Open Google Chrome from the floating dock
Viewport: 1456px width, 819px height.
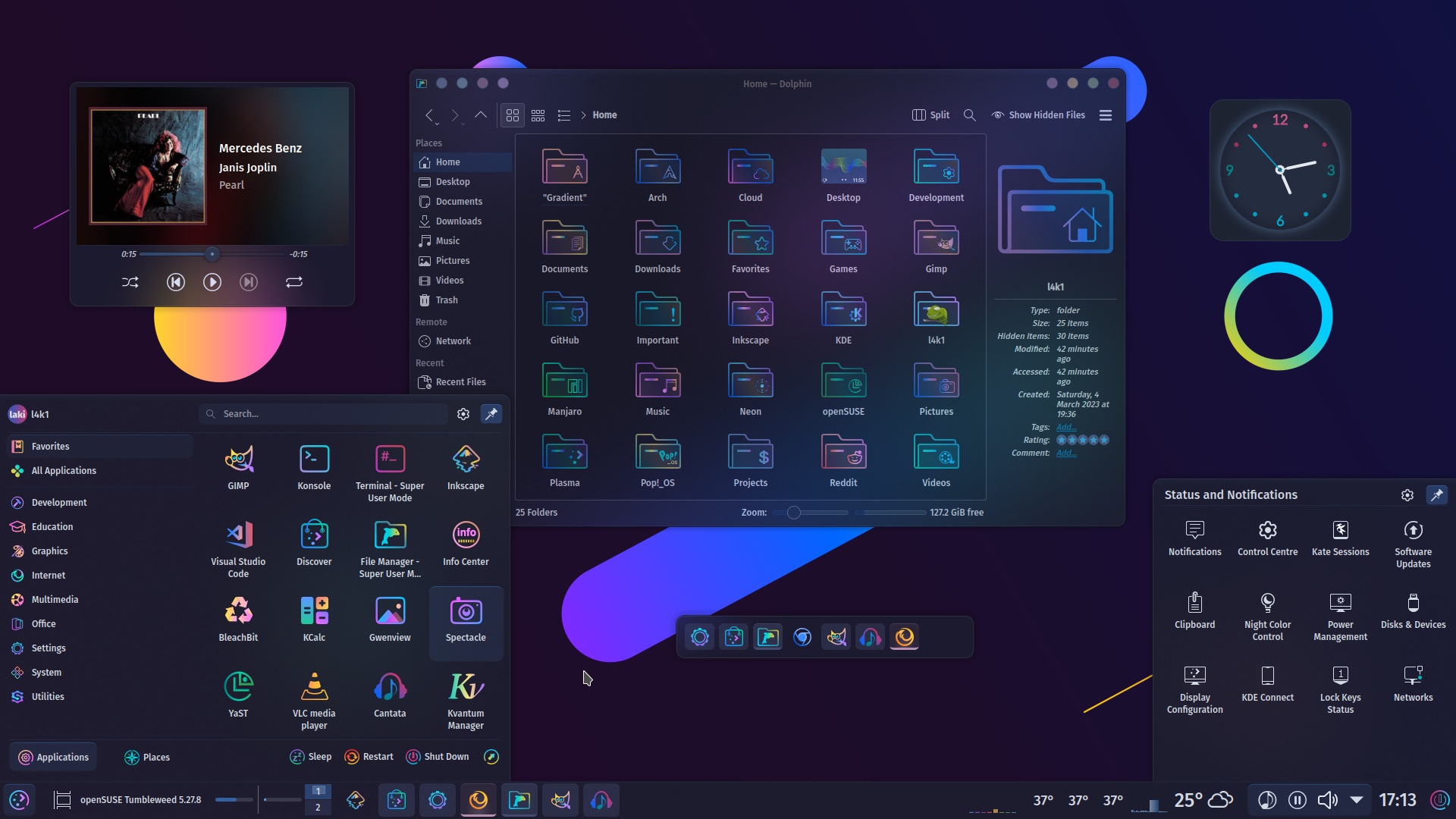coord(802,637)
